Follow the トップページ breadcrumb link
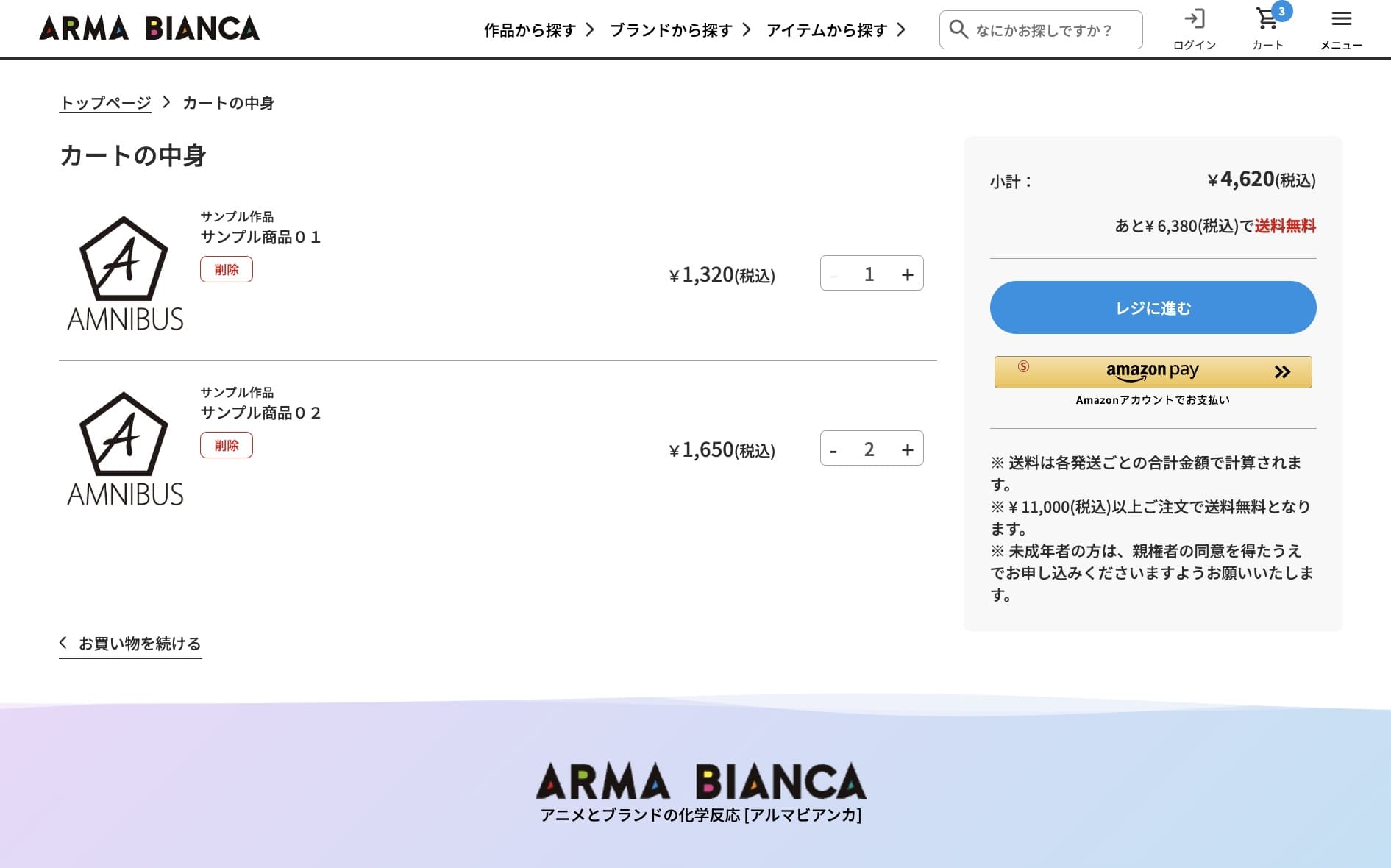The height and width of the screenshot is (868, 1391). (104, 103)
